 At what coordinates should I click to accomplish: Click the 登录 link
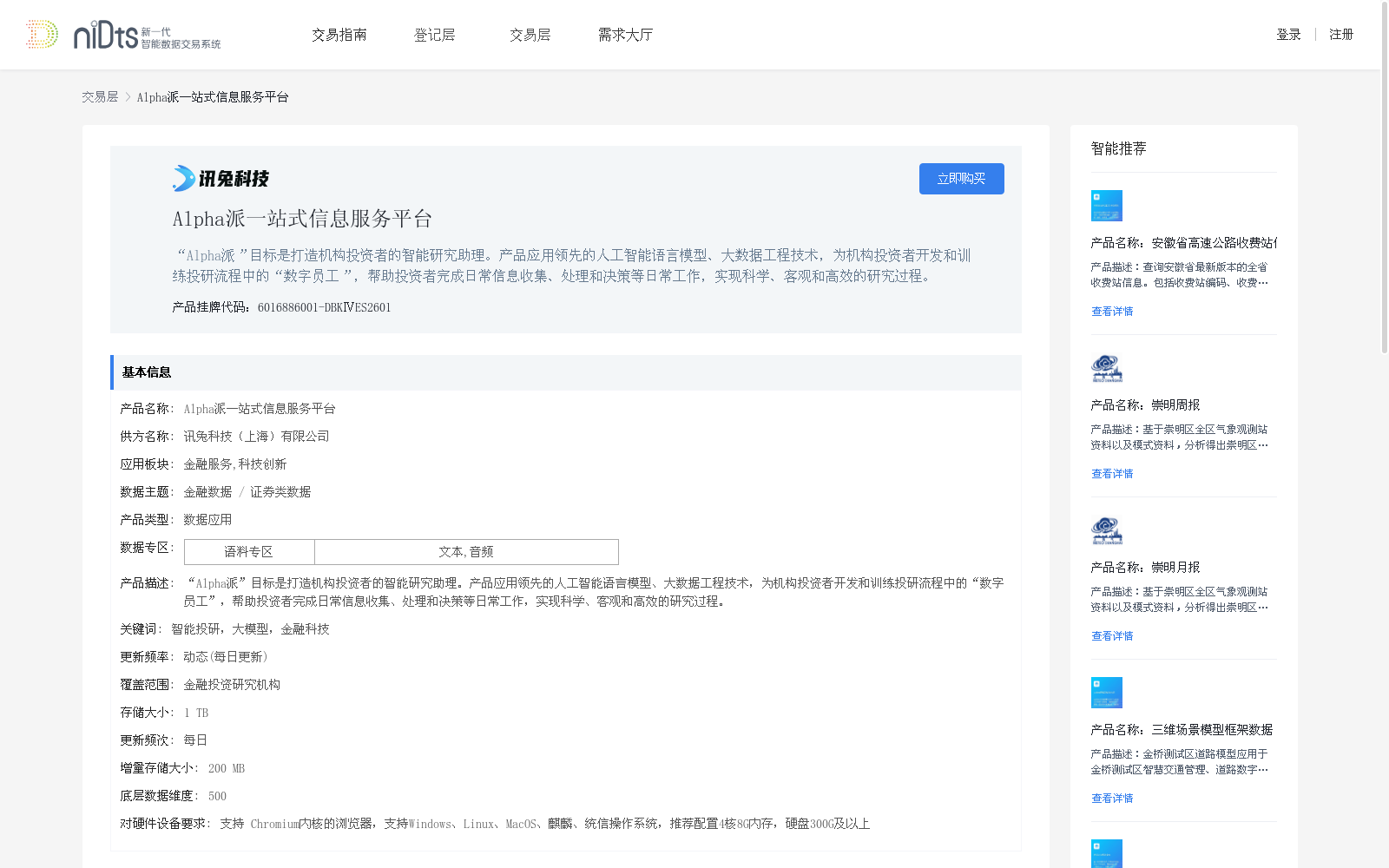point(1288,35)
